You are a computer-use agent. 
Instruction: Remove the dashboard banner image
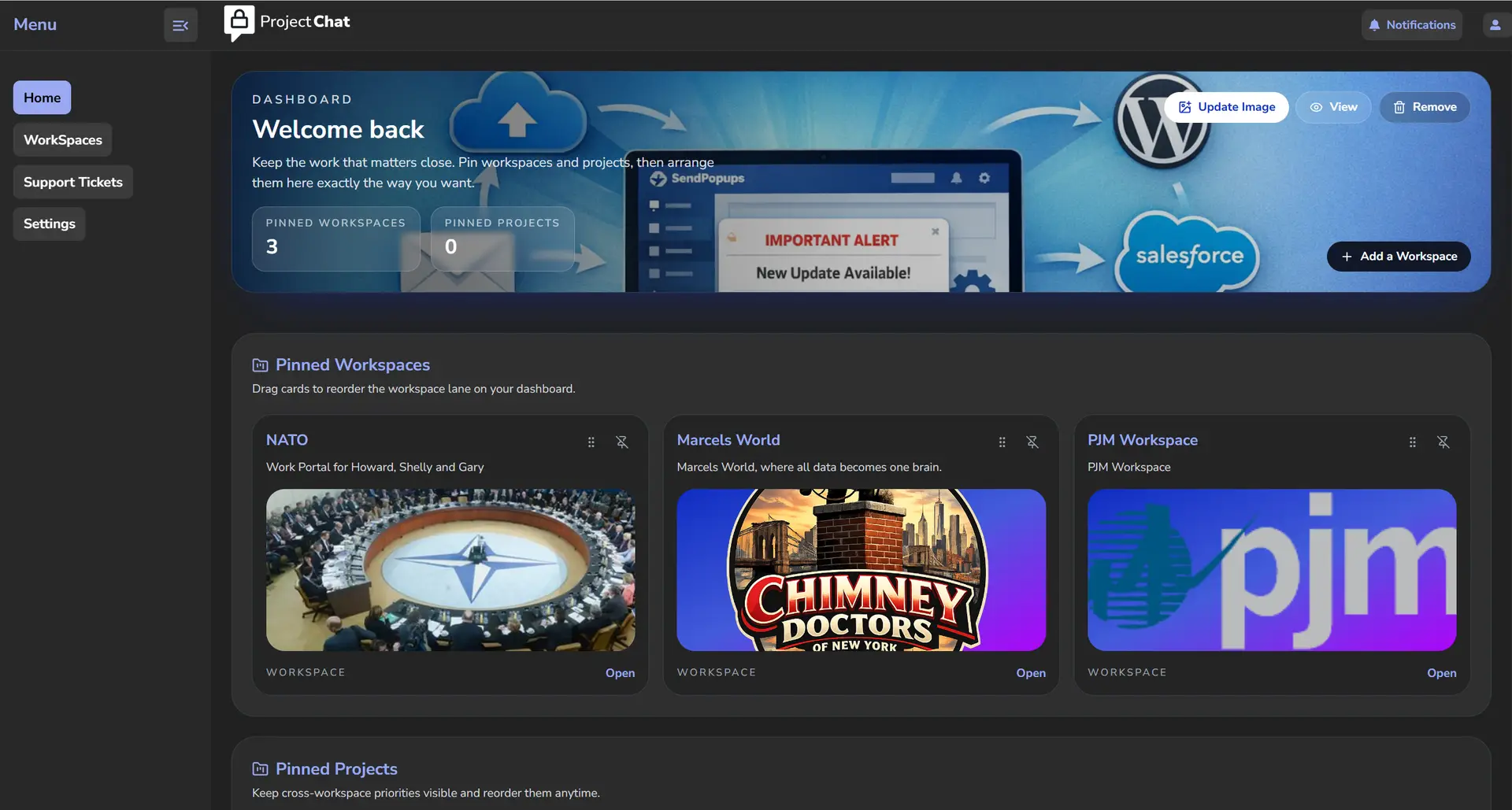(x=1425, y=107)
